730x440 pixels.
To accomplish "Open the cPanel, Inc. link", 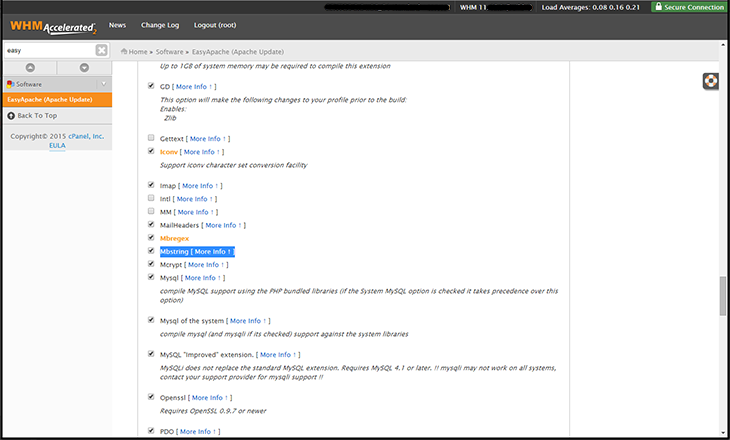I will point(86,136).
